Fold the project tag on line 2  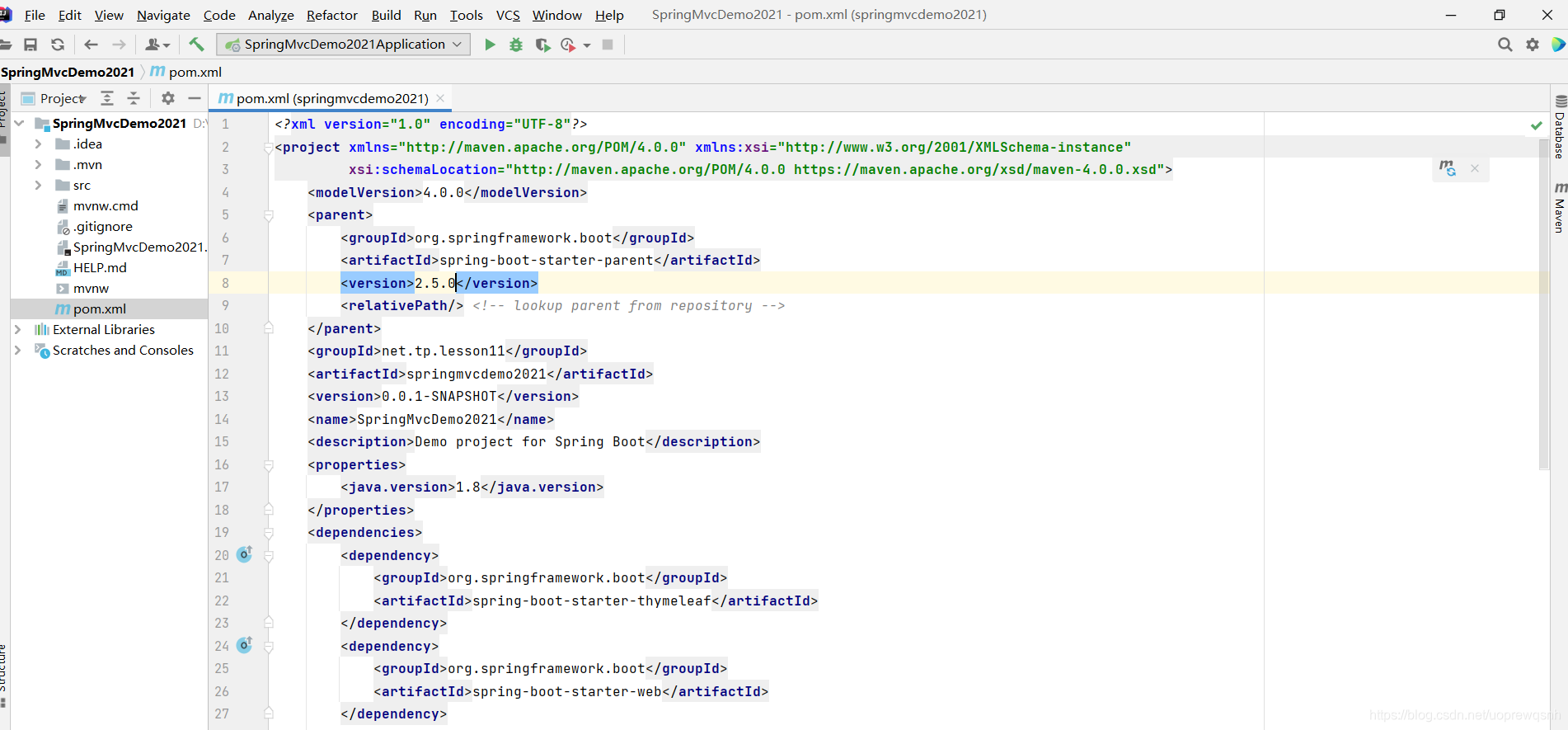[269, 148]
